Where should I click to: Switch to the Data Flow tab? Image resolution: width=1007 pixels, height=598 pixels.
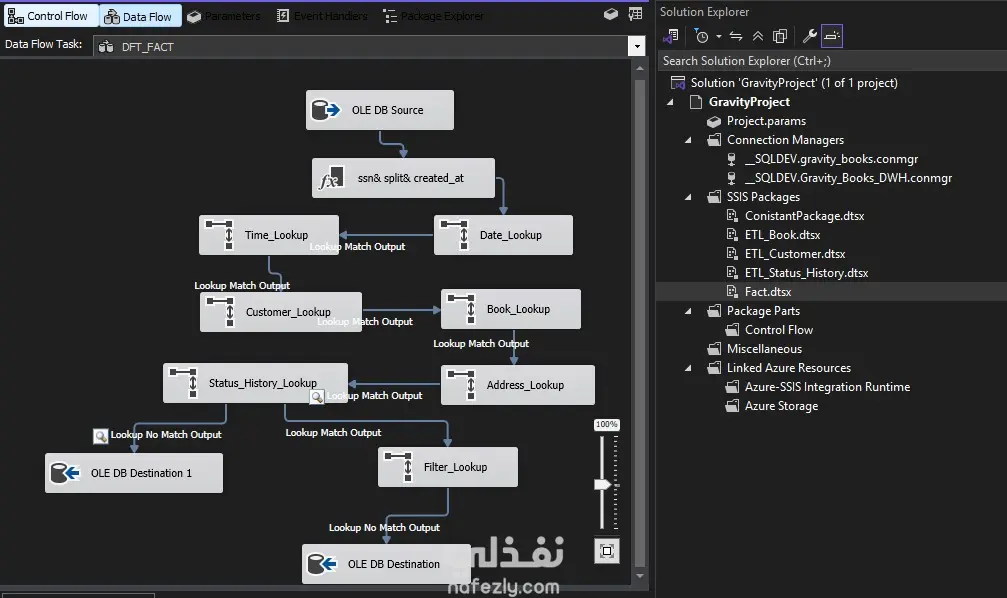[140, 16]
